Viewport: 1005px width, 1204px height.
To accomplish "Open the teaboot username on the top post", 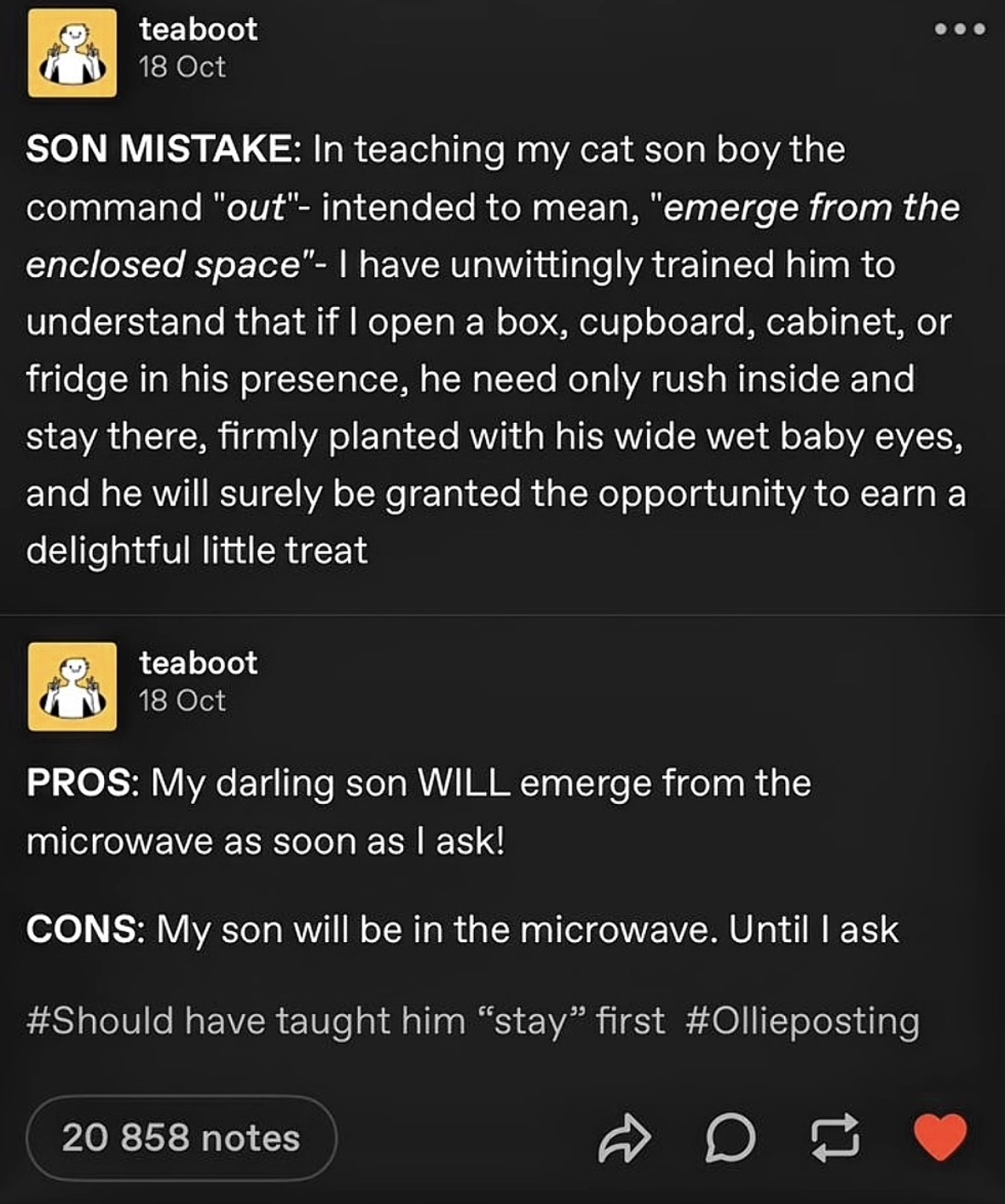I will 198,30.
